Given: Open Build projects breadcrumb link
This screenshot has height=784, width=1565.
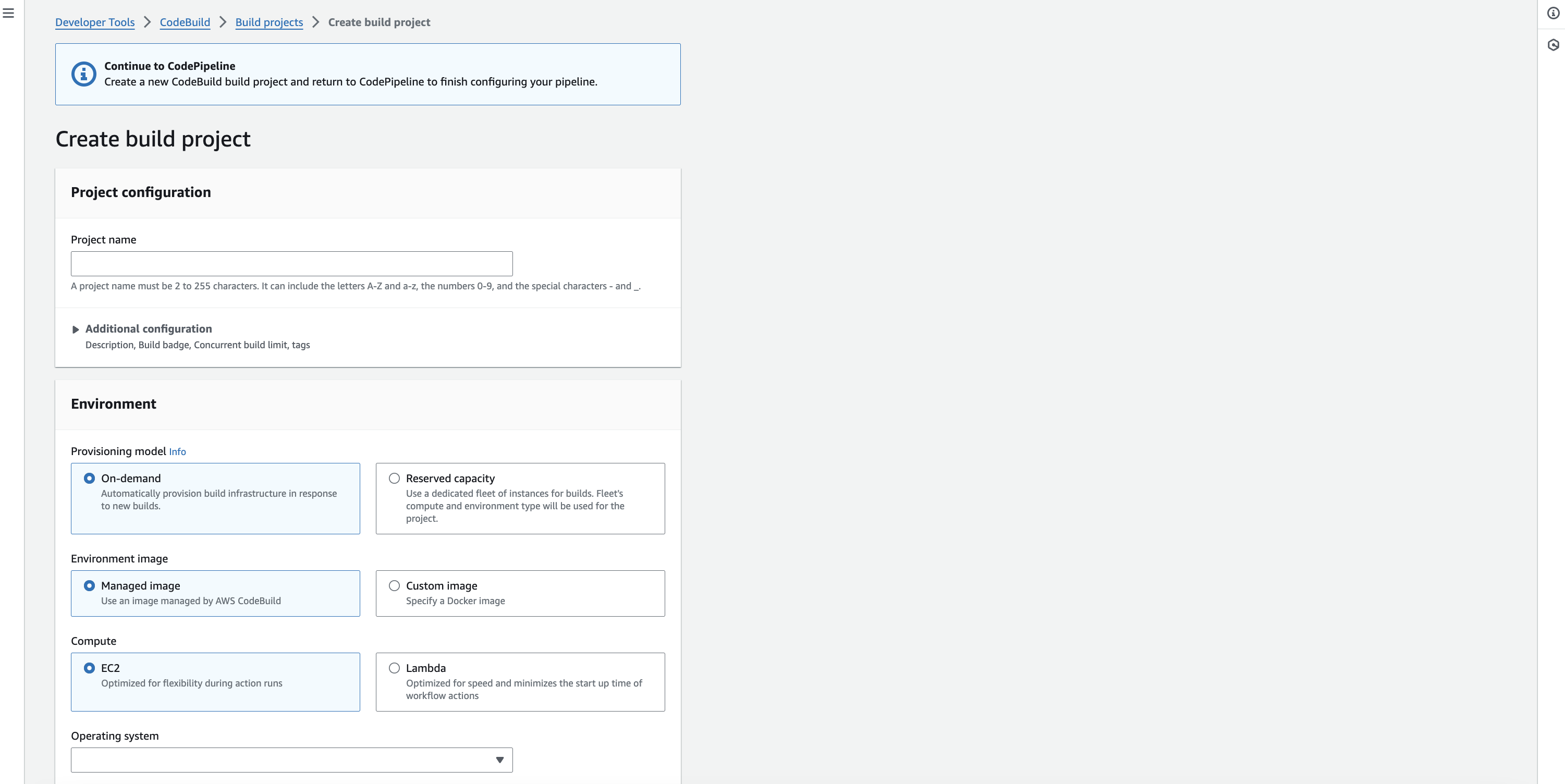Looking at the screenshot, I should (x=269, y=22).
